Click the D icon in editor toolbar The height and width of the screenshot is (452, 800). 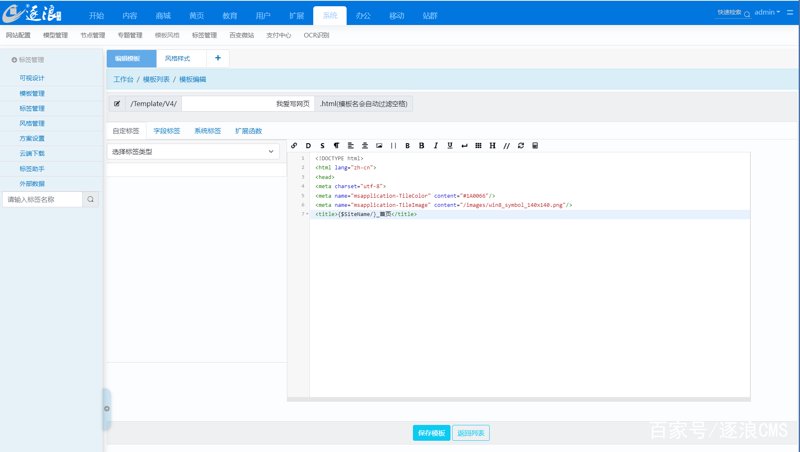[308, 145]
